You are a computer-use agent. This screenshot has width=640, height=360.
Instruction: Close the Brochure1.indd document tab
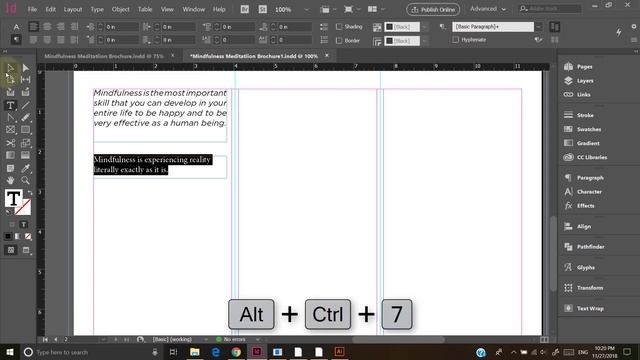coord(327,56)
